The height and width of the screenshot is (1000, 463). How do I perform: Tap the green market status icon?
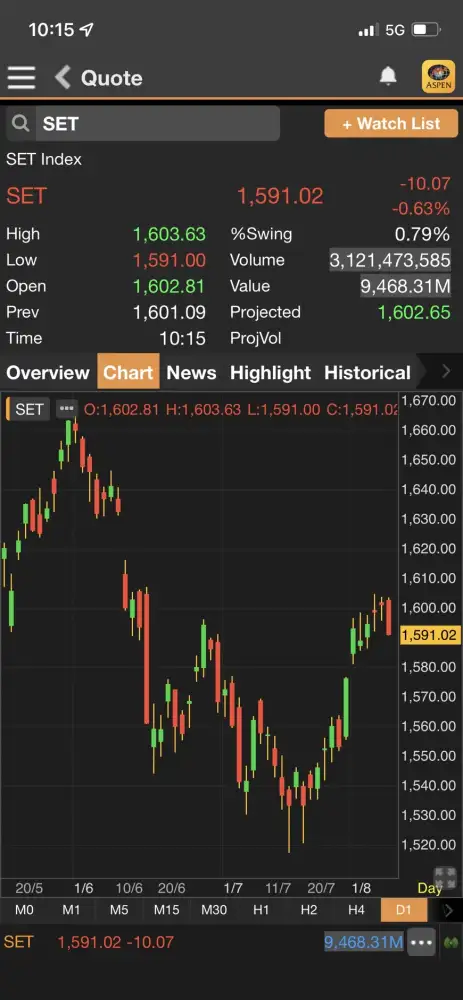coord(451,942)
